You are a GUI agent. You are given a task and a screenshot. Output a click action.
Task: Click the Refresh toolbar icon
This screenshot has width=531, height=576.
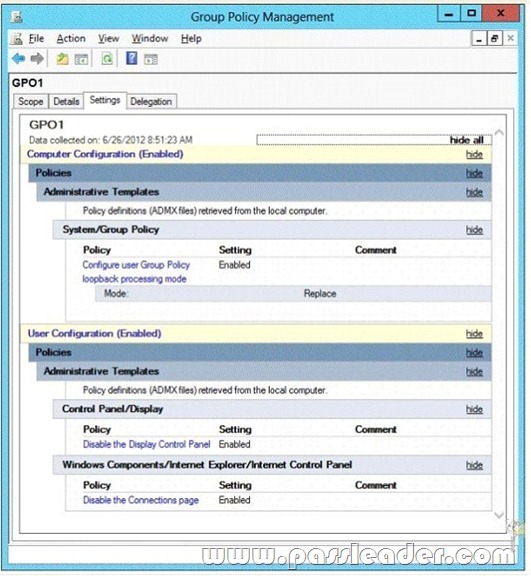click(107, 58)
